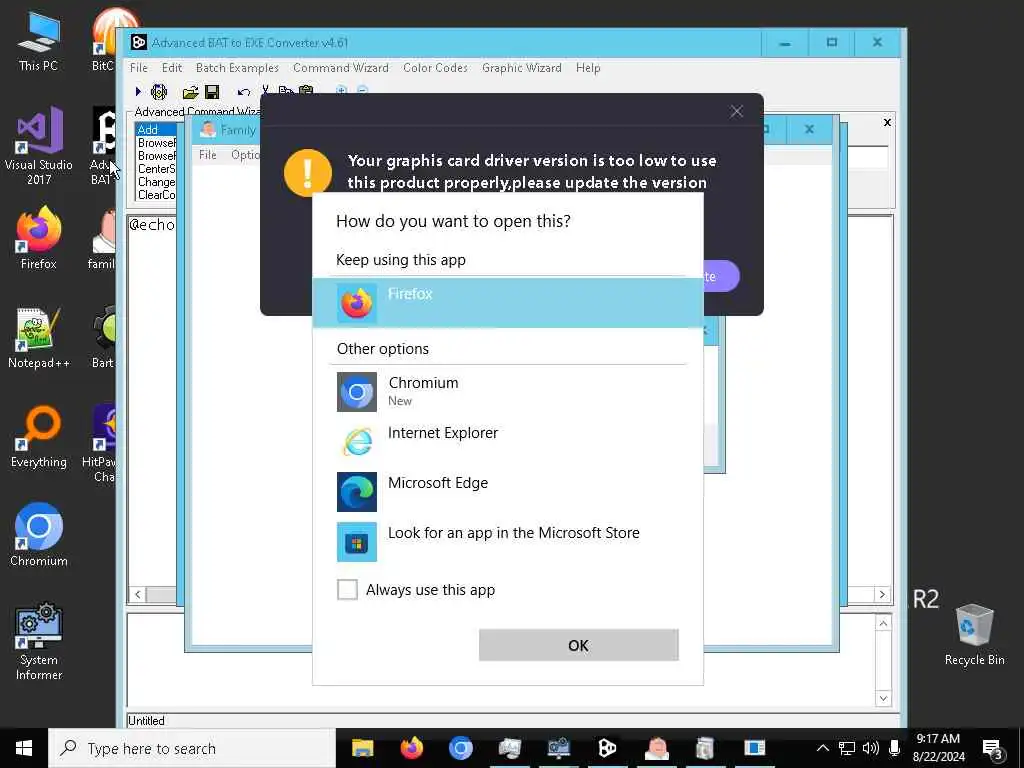Open the volume speaker tray icon
Screen dimensions: 1024x768
coord(871,748)
